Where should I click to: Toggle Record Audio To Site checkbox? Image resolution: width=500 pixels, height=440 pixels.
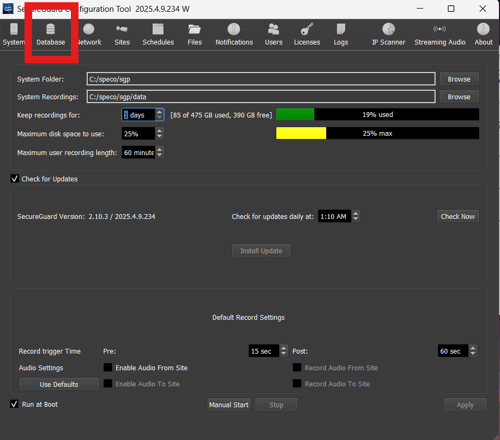(297, 383)
